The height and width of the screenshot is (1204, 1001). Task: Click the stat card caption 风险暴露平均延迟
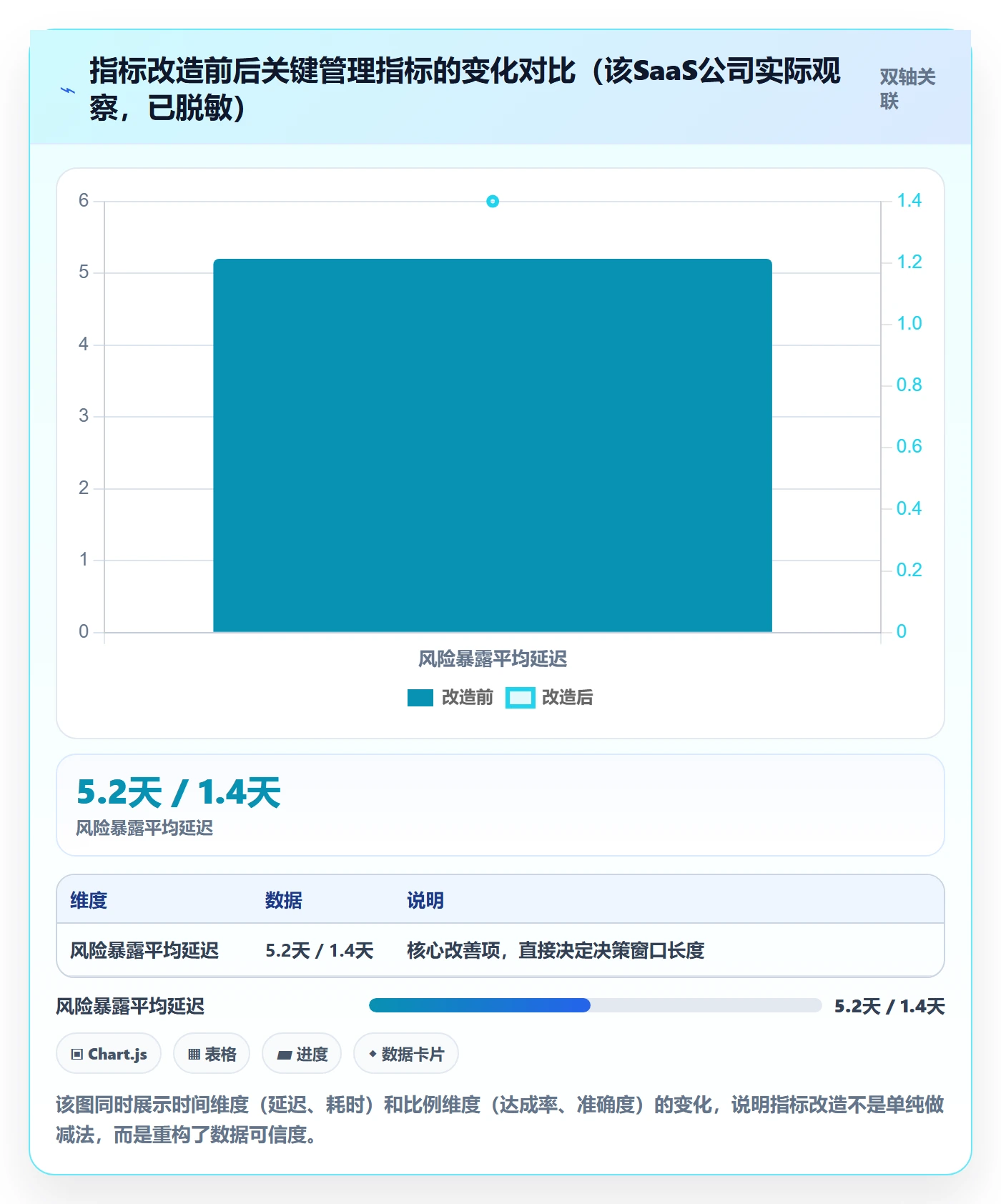144,829
